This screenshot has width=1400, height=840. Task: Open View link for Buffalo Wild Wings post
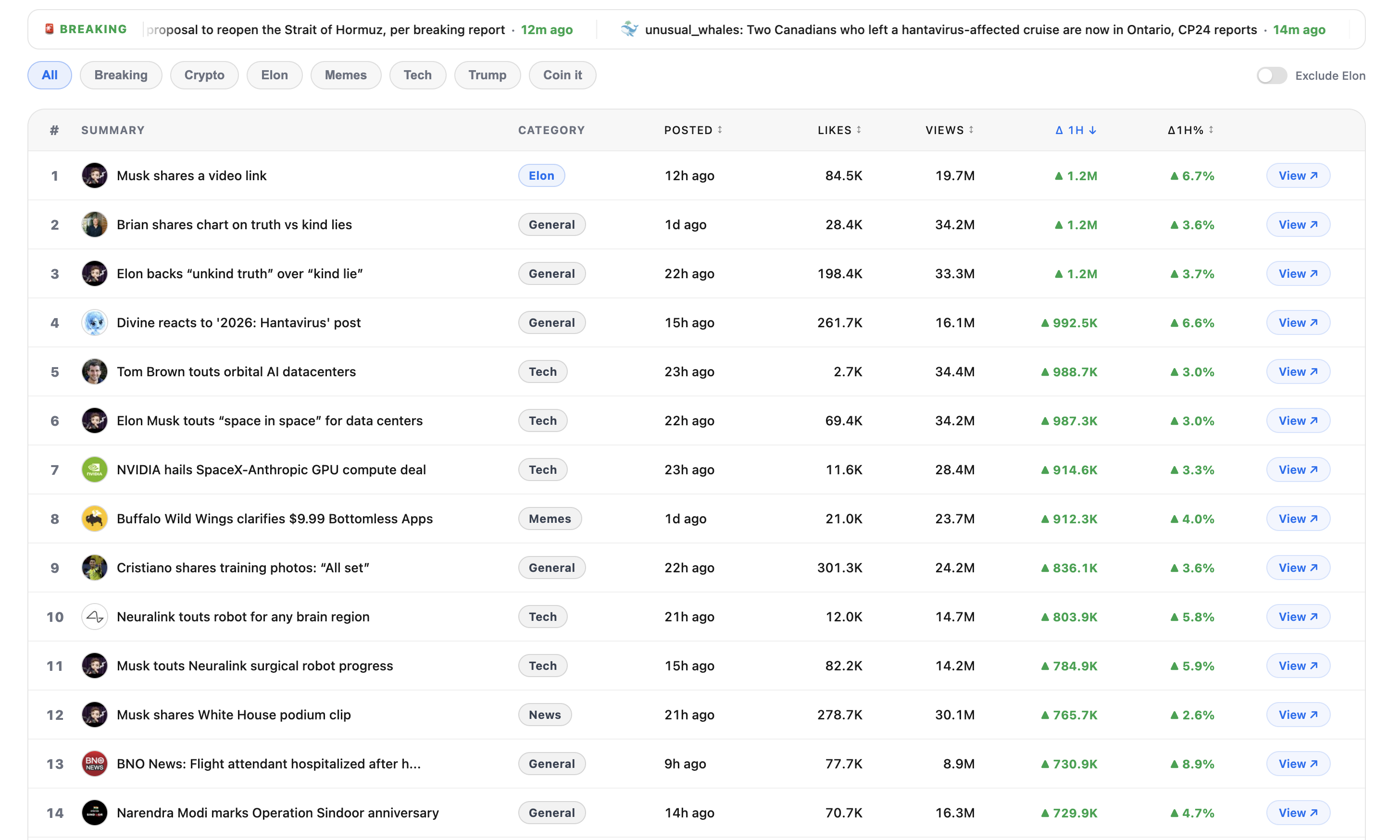click(x=1298, y=519)
